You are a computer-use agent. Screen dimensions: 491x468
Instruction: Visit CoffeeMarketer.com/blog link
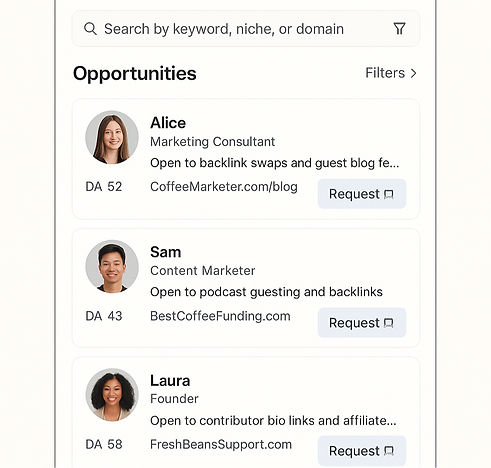coord(224,187)
